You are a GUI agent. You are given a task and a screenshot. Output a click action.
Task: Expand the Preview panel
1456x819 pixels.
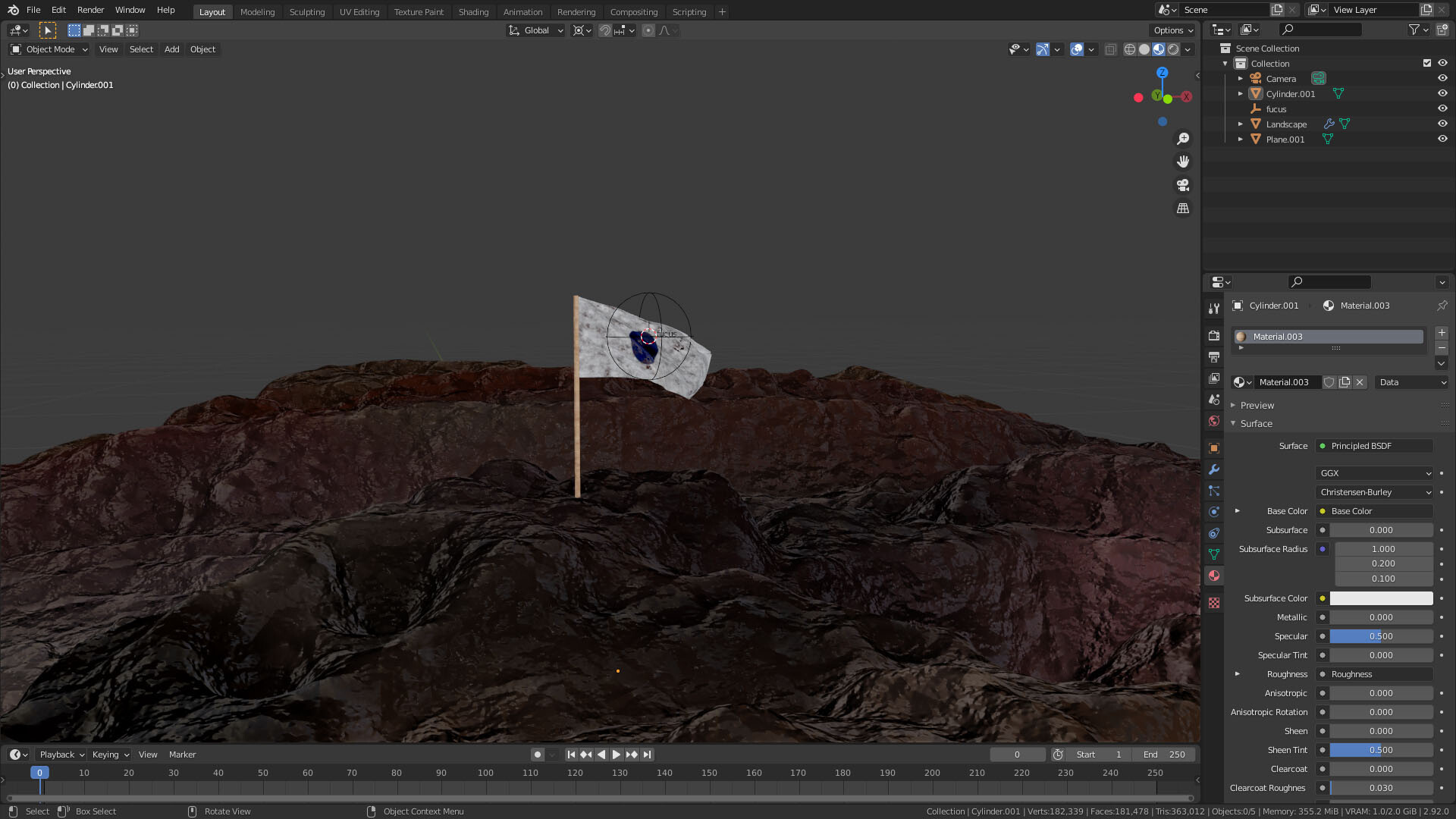(x=1257, y=406)
